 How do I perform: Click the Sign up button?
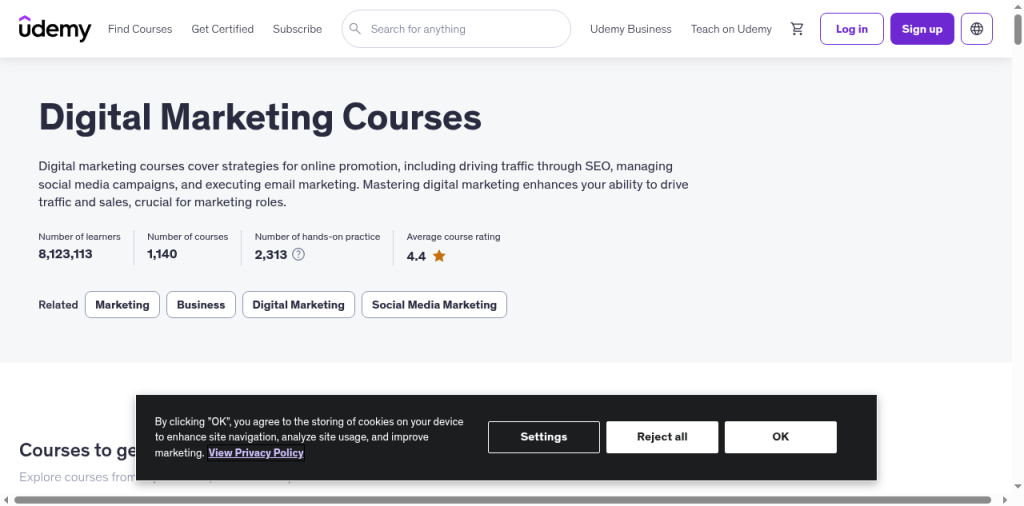coord(921,29)
